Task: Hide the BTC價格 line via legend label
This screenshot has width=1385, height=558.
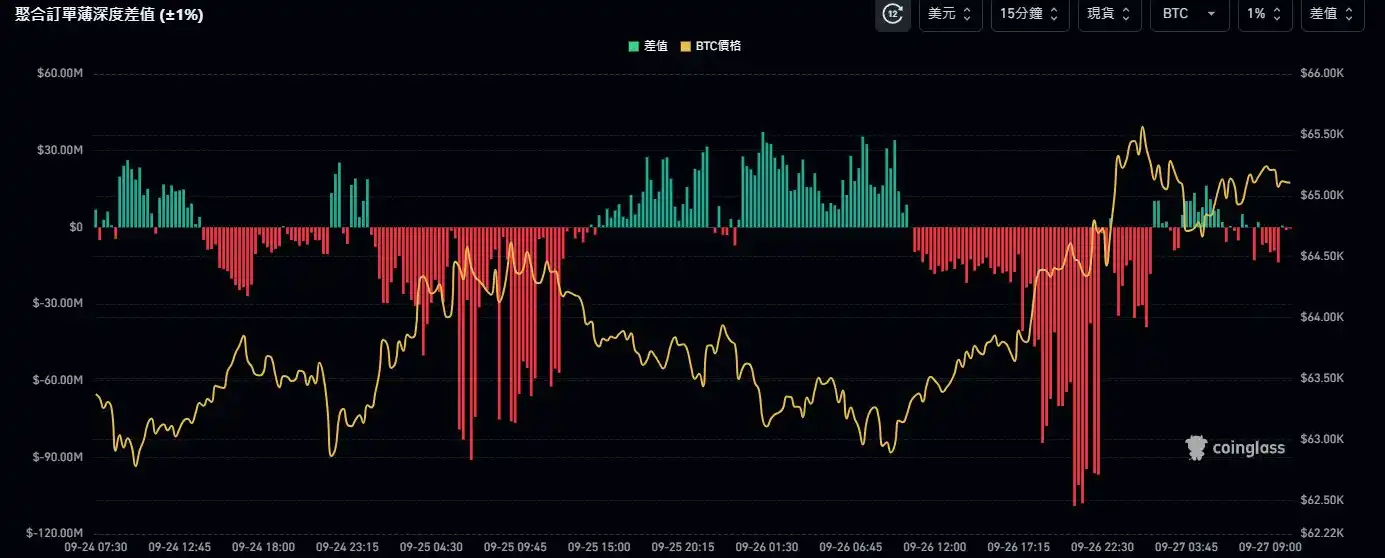Action: (x=717, y=46)
